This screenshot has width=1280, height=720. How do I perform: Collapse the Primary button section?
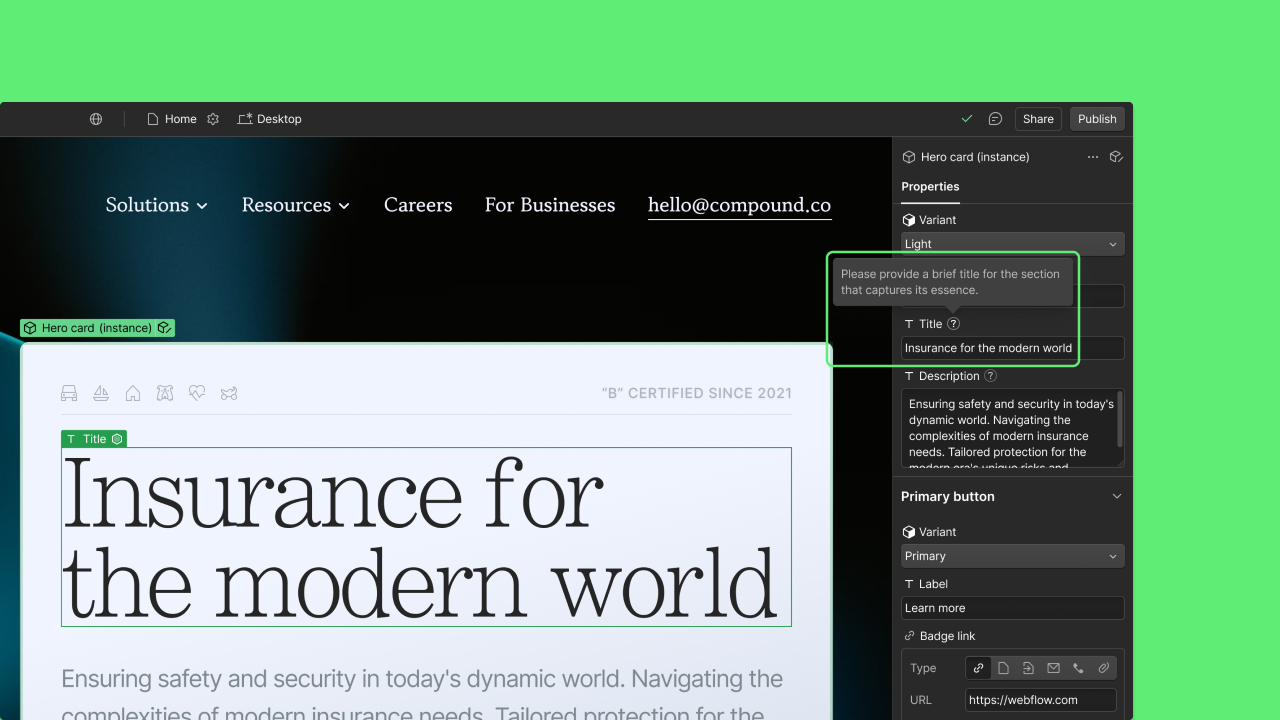tap(1117, 496)
